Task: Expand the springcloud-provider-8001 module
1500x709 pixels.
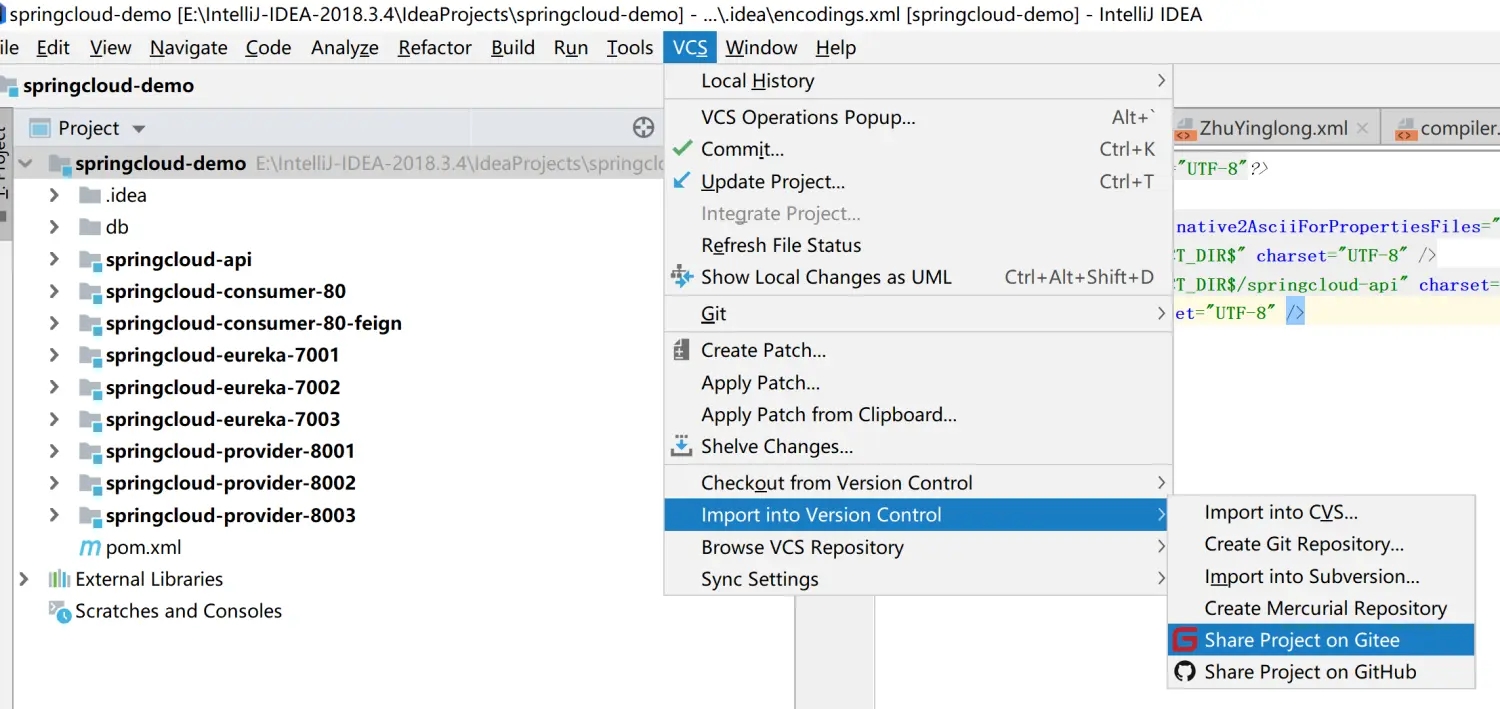Action: click(55, 451)
